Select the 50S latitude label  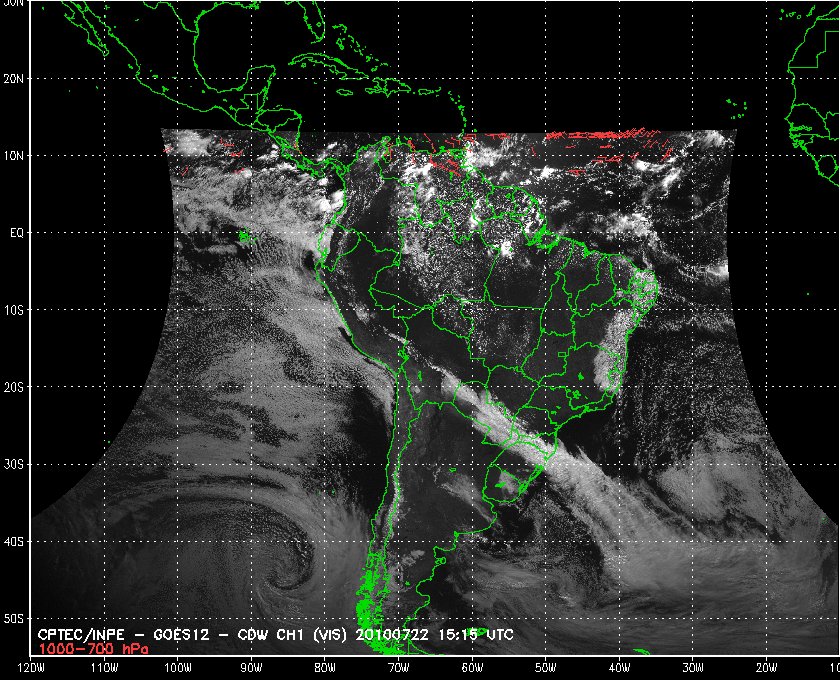click(x=13, y=619)
